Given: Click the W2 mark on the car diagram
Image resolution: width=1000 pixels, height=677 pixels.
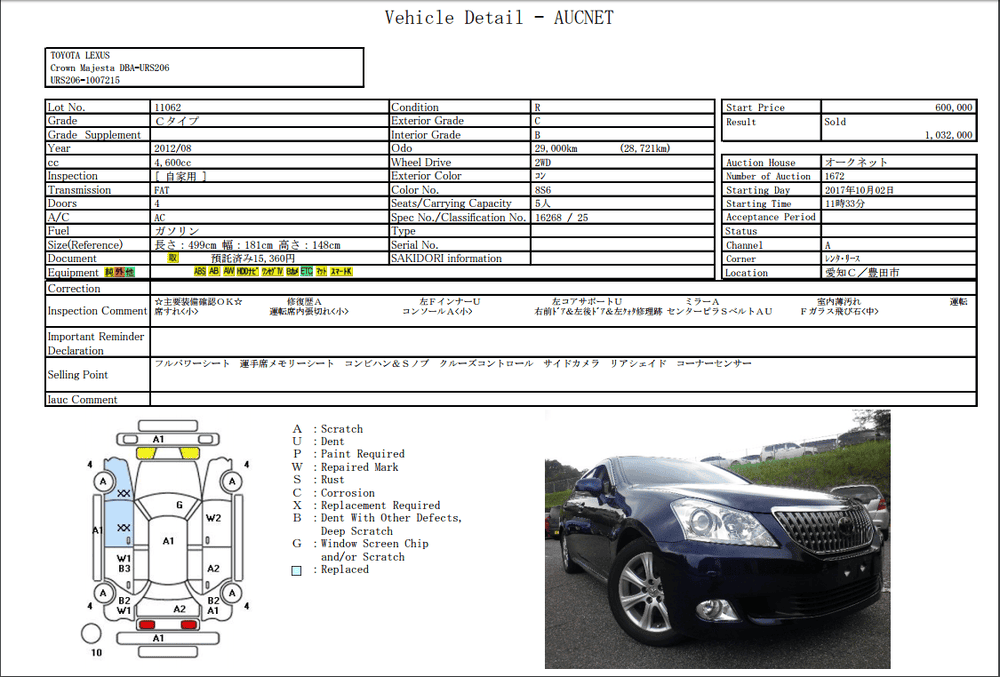Looking at the screenshot, I should click(x=213, y=518).
